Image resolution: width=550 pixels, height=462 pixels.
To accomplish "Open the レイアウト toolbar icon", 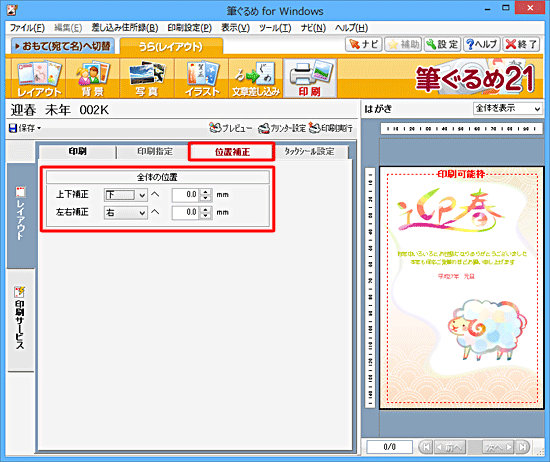I will point(39,79).
